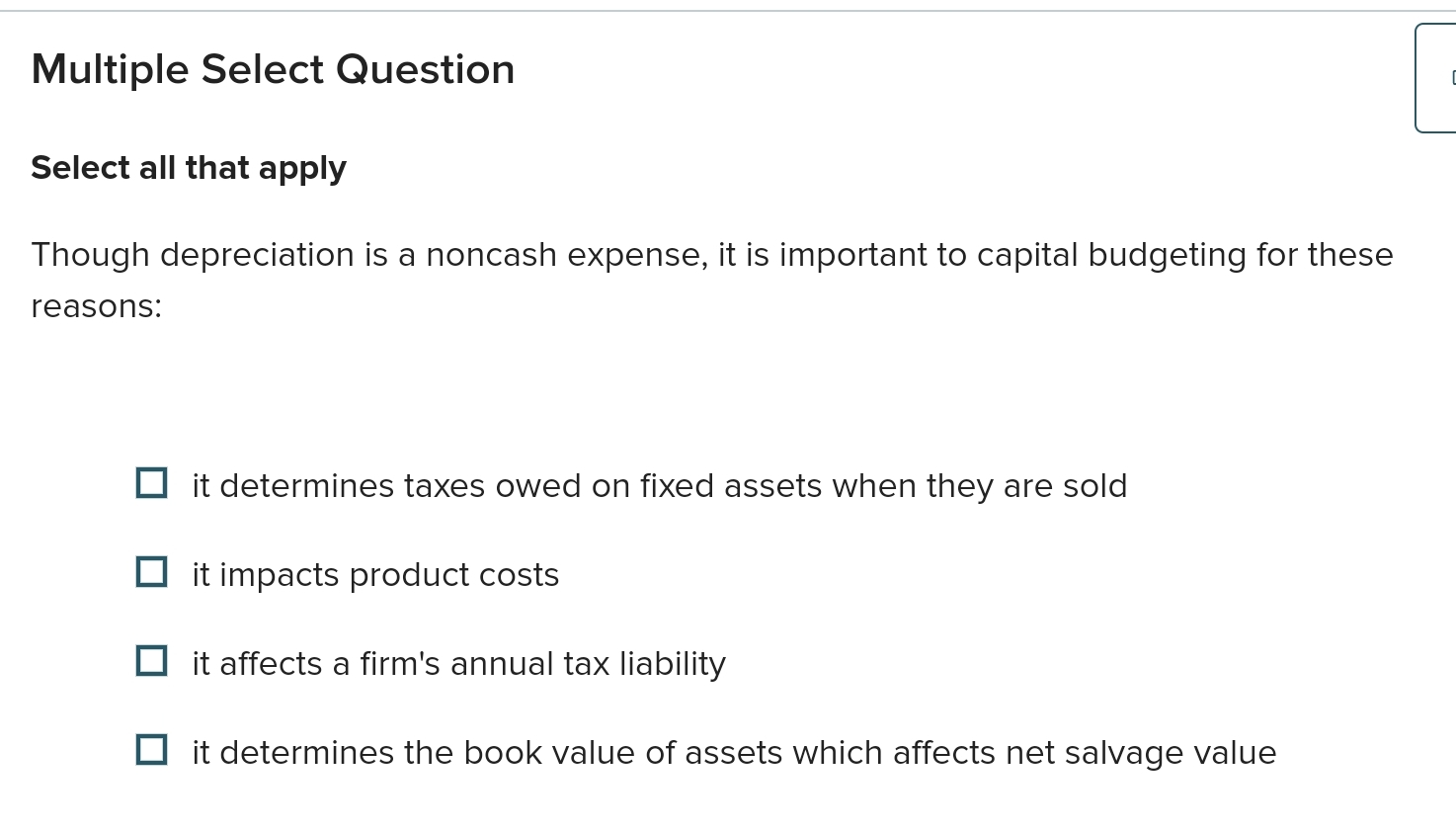Select the text 'it impacts product costs'

click(x=375, y=574)
